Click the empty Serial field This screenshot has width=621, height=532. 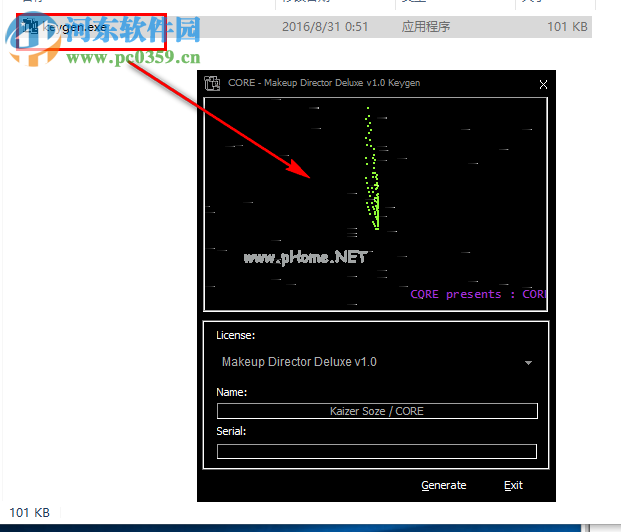tap(377, 452)
